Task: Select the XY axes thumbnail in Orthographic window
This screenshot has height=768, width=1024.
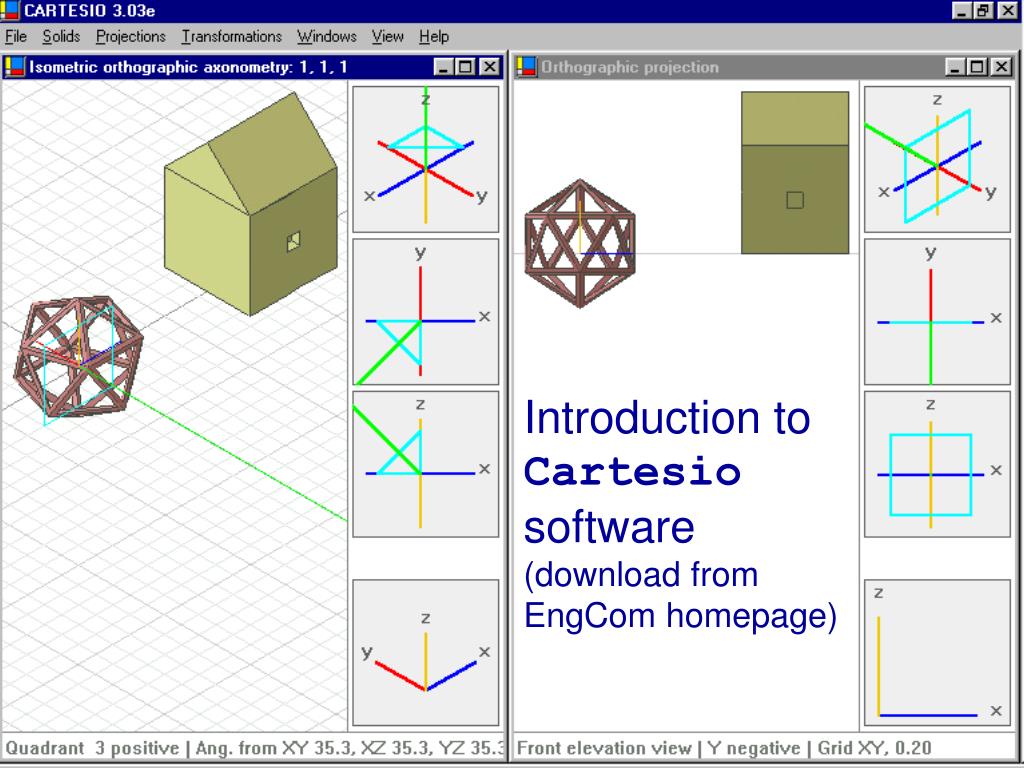Action: (x=937, y=312)
